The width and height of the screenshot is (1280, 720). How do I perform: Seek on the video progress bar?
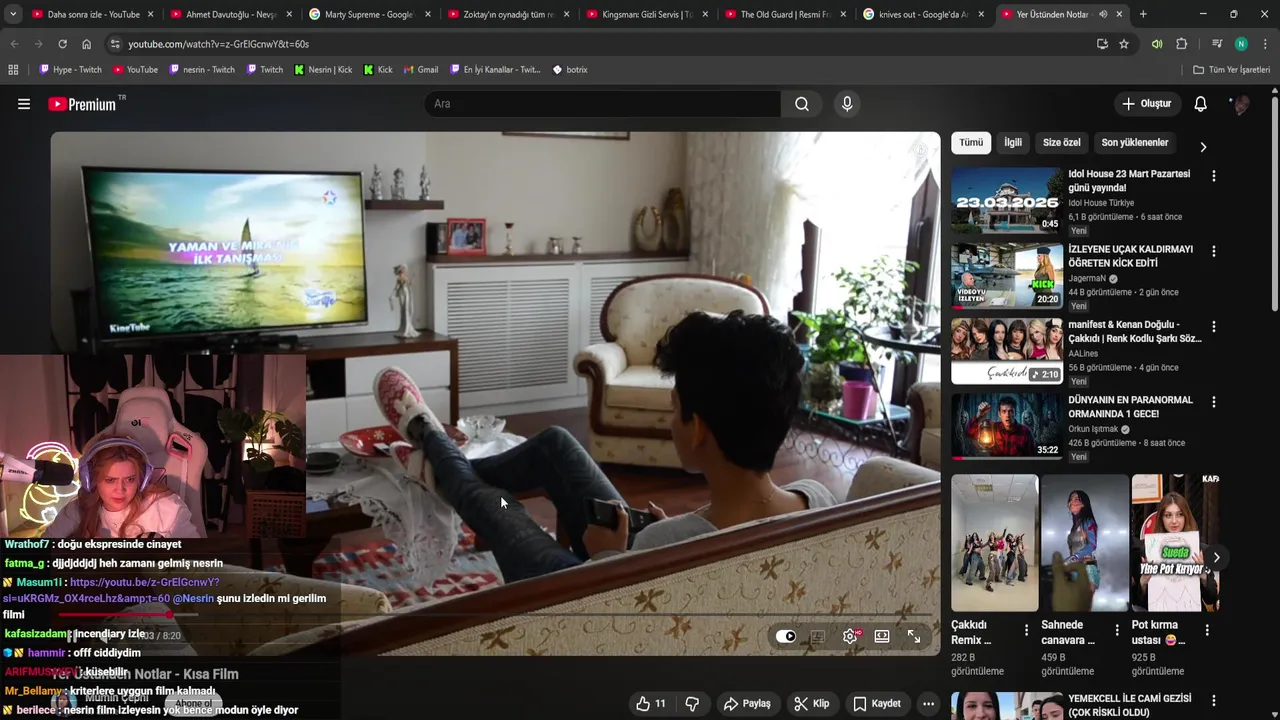tap(496, 614)
